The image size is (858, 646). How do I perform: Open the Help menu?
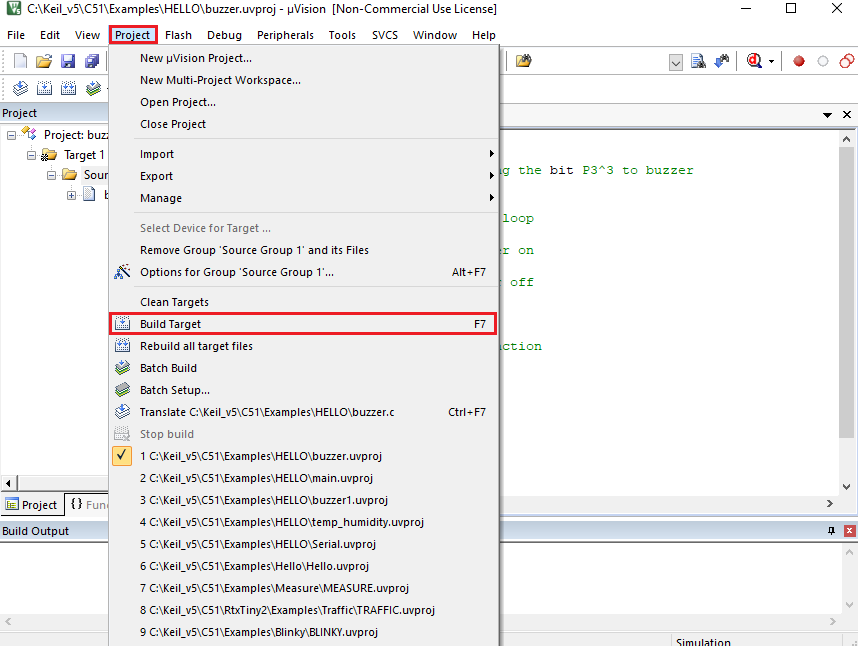[484, 35]
